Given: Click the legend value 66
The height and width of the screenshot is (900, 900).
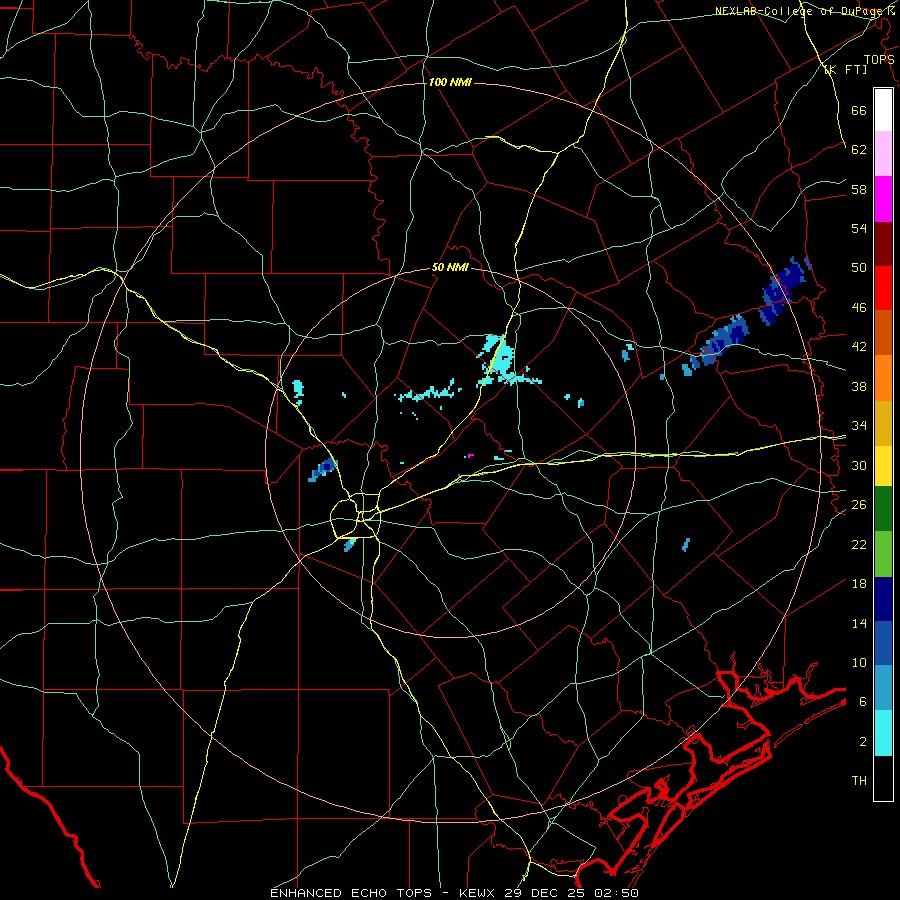Looking at the screenshot, I should point(859,110).
